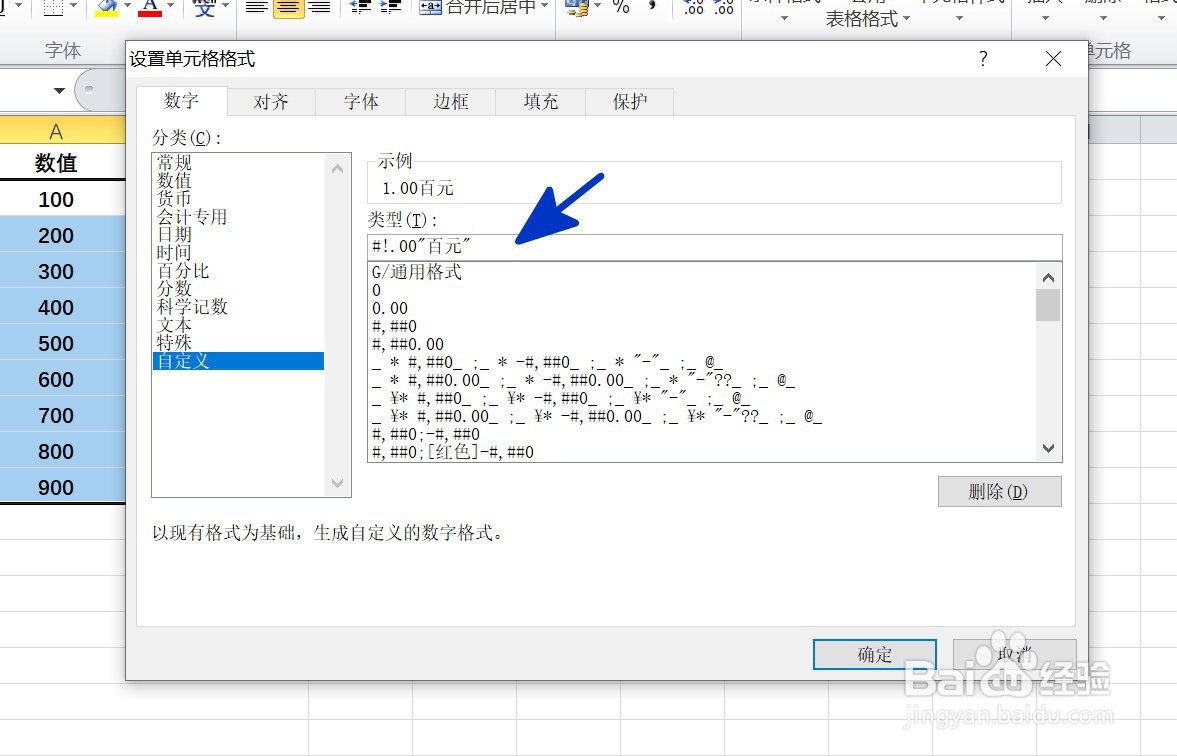1177x756 pixels.
Task: Click the format list scrollbar thumb
Action: pos(1048,306)
